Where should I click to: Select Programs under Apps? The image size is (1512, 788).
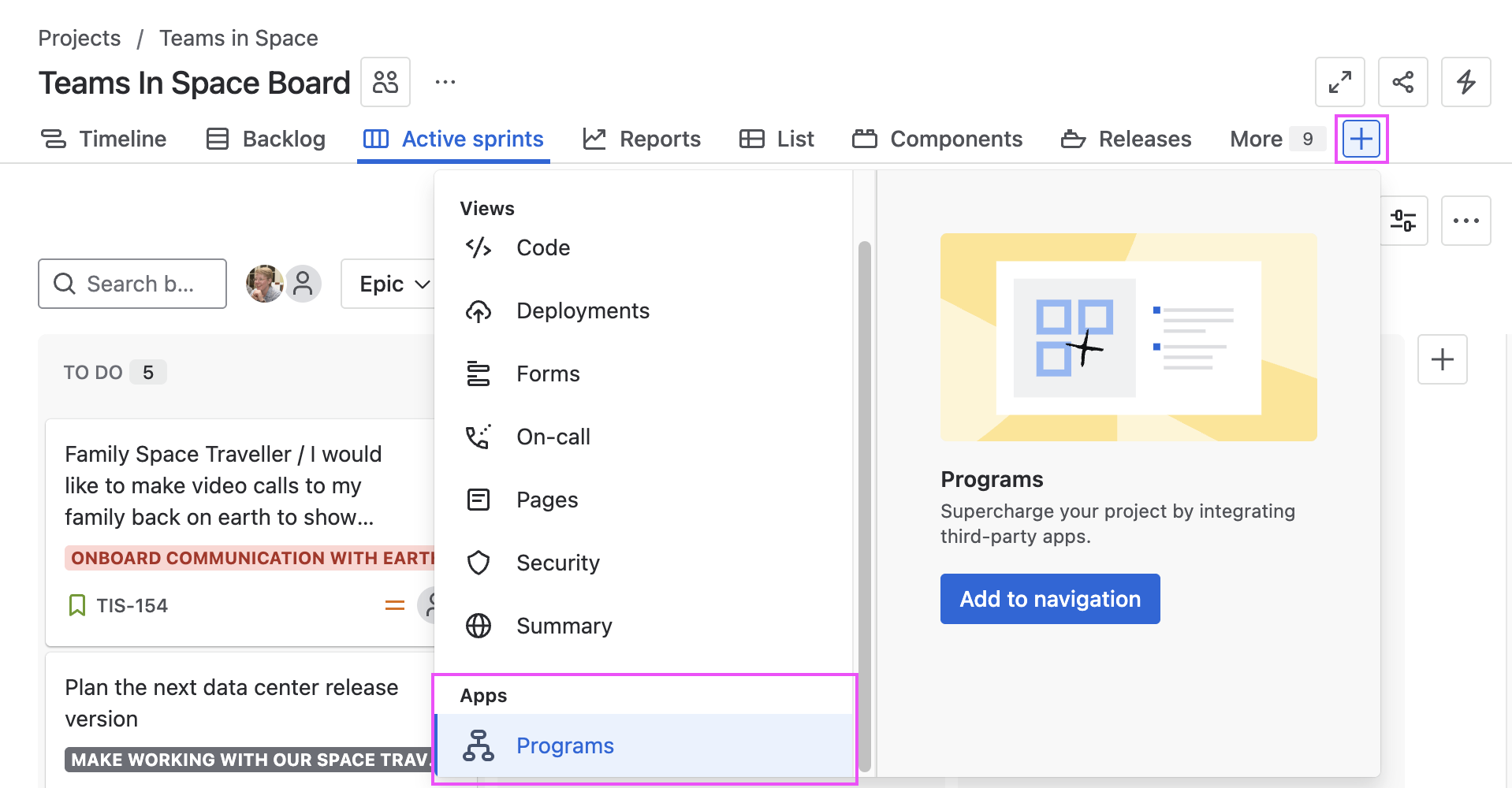(x=564, y=745)
